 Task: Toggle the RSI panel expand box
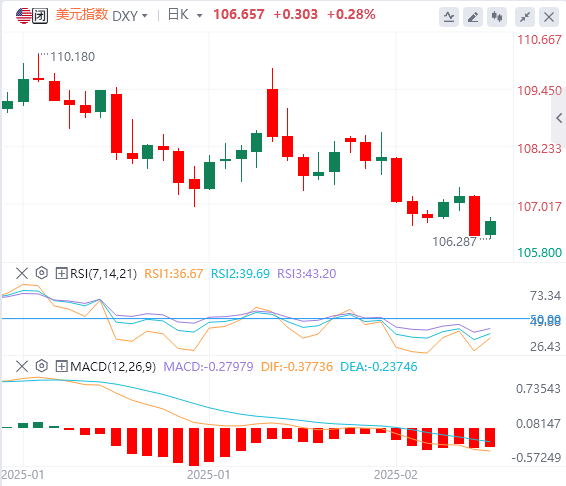click(x=61, y=273)
